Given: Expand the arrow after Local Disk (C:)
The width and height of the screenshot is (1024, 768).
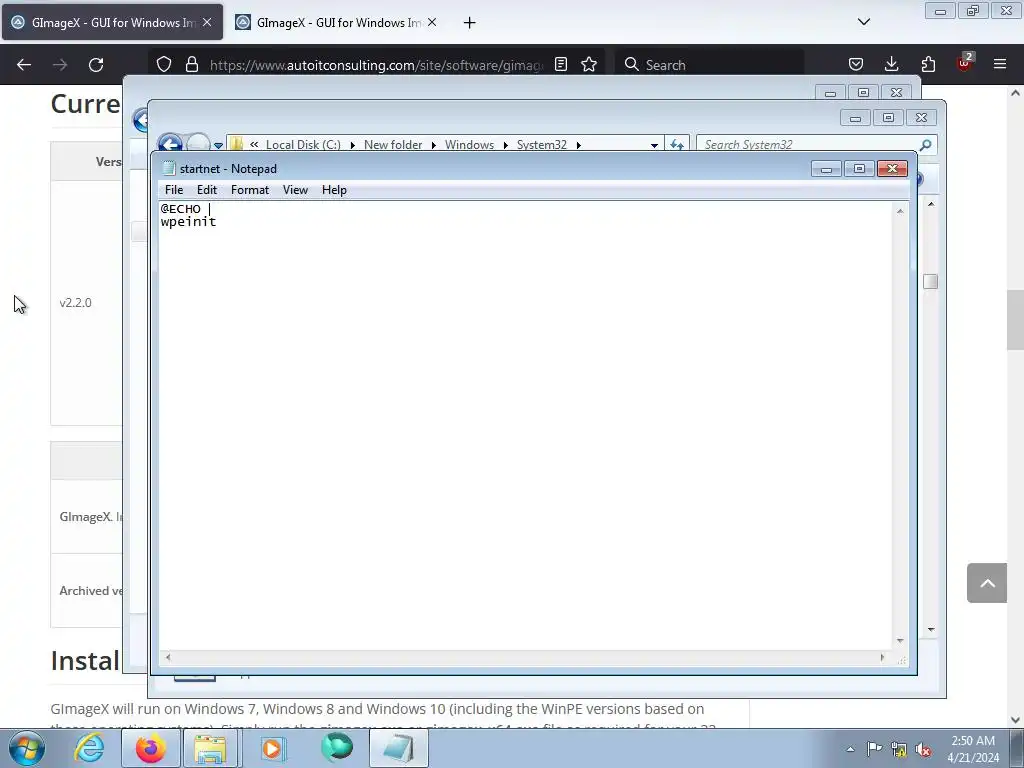Looking at the screenshot, I should [353, 146].
